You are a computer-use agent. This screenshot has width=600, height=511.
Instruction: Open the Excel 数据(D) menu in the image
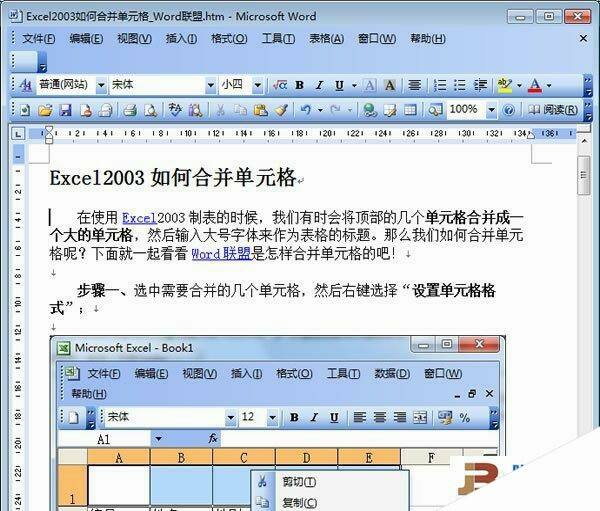392,374
